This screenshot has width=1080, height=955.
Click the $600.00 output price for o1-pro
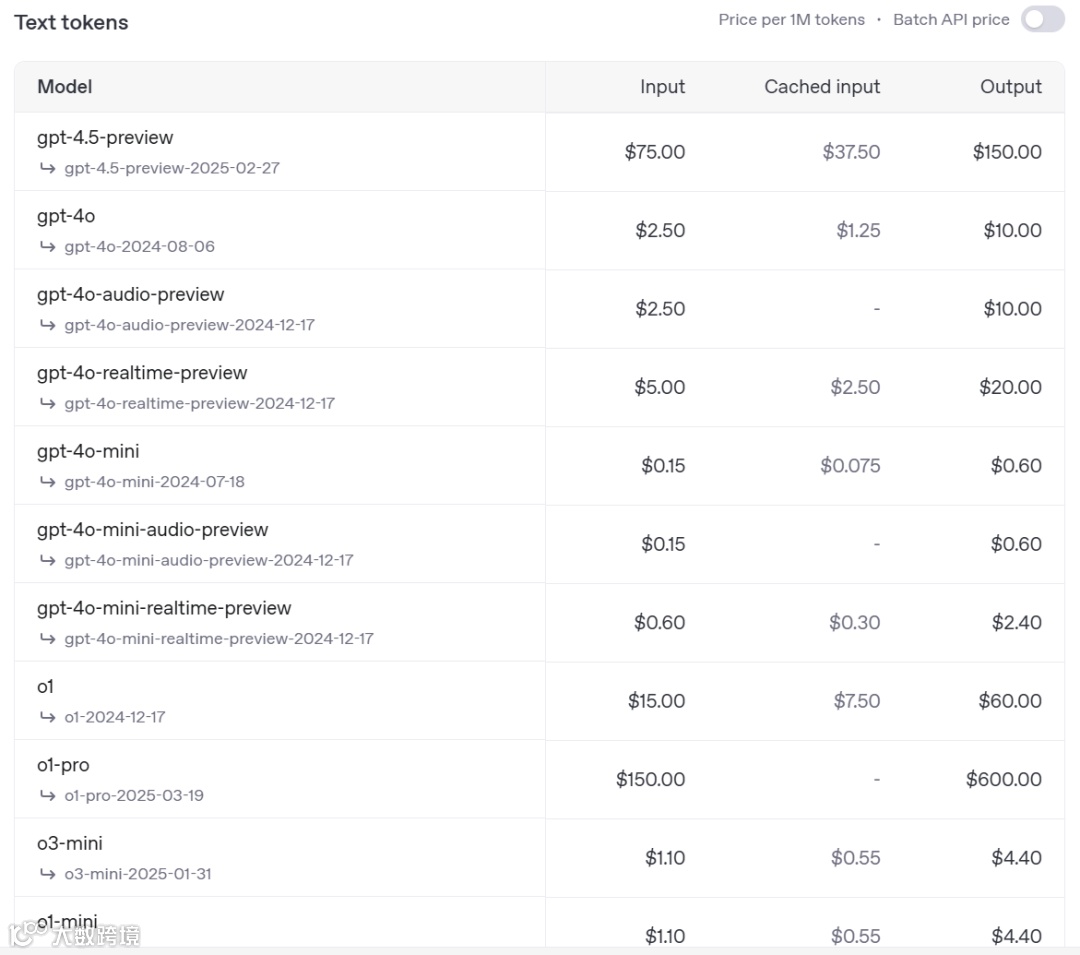click(1003, 780)
